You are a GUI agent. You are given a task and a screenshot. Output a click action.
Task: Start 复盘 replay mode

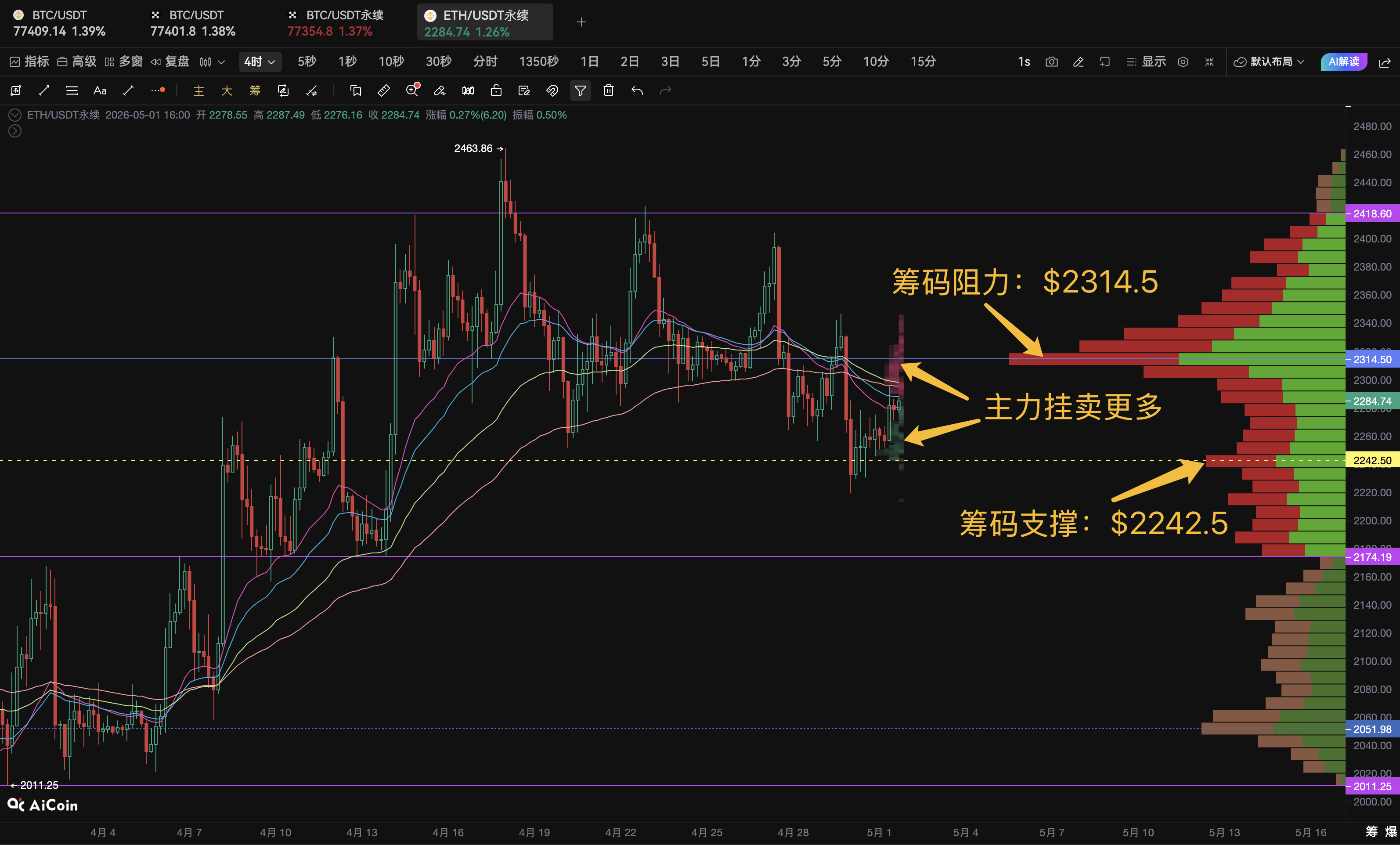[170, 61]
